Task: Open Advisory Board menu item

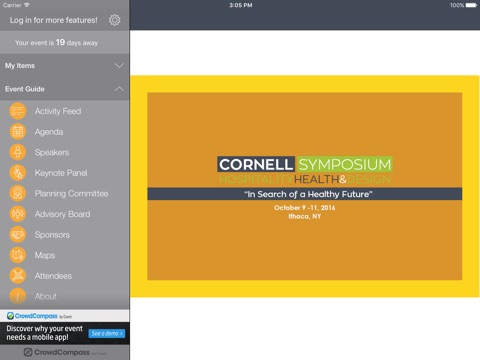Action: tap(65, 214)
